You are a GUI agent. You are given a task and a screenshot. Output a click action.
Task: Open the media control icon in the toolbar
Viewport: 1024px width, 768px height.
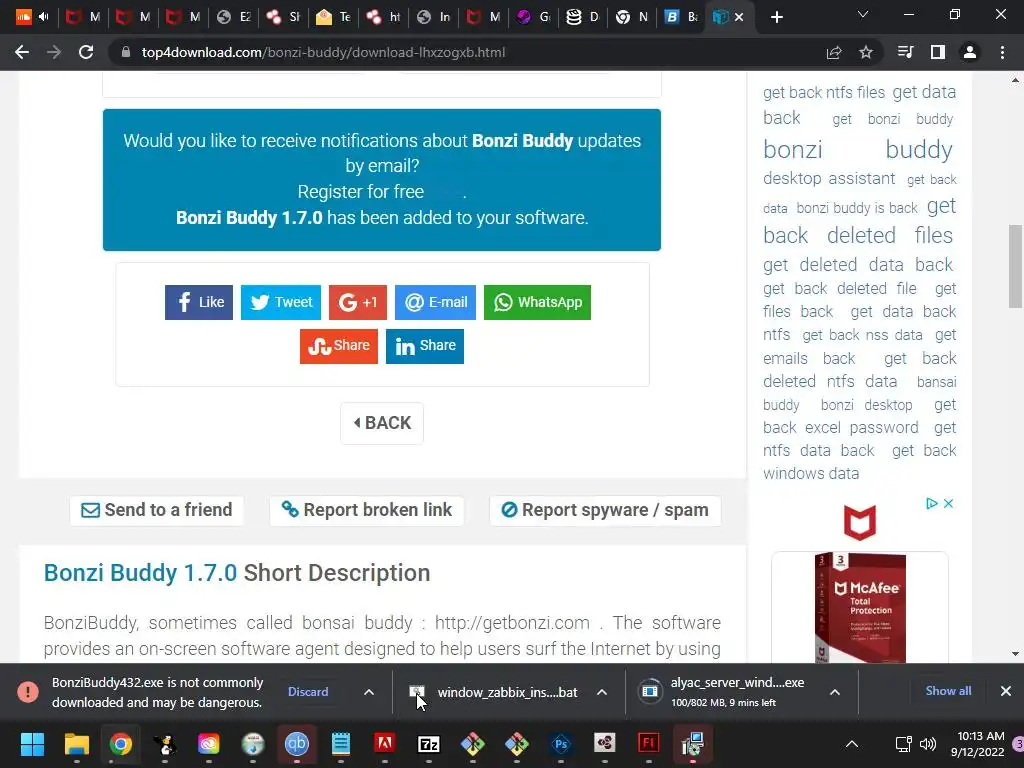click(x=906, y=52)
